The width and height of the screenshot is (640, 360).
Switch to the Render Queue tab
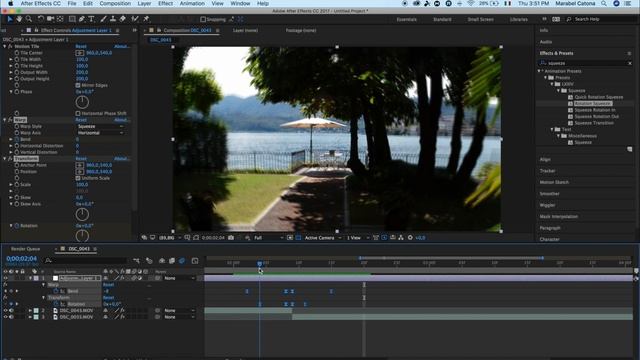[x=25, y=249]
